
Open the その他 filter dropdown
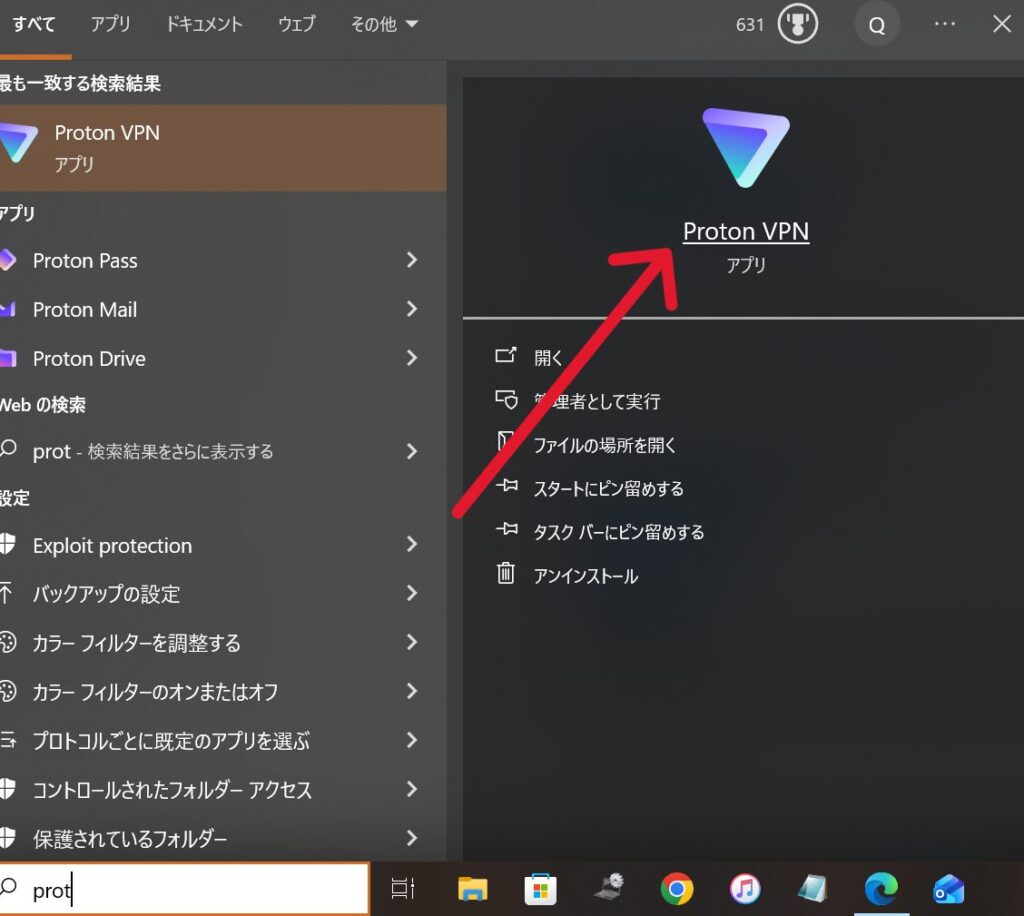(384, 25)
